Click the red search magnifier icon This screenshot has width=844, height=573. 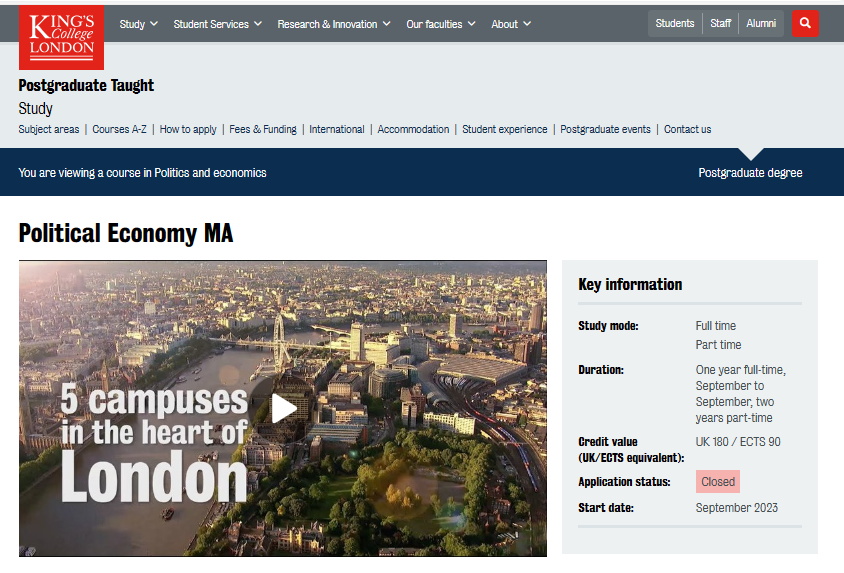[805, 24]
